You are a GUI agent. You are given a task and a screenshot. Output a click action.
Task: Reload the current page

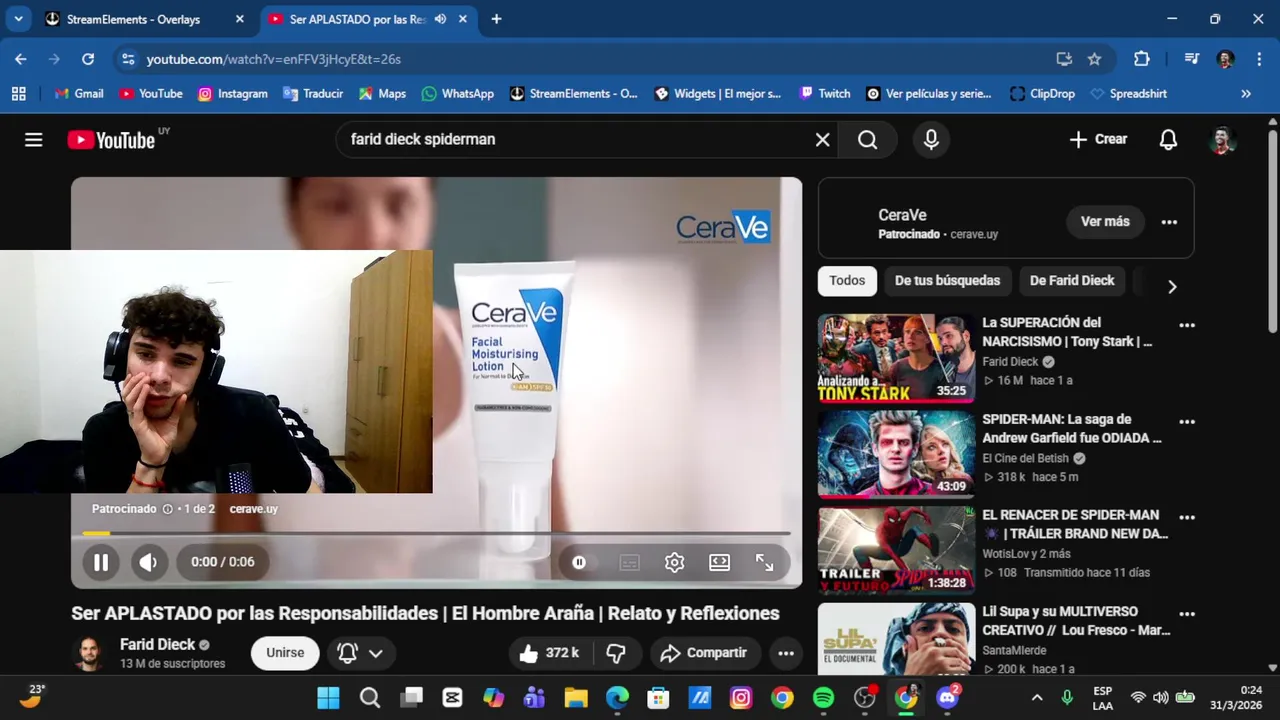pyautogui.click(x=88, y=59)
